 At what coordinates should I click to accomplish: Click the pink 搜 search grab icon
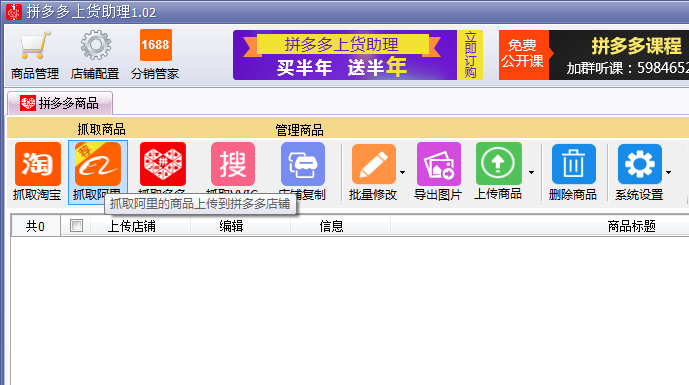click(233, 164)
